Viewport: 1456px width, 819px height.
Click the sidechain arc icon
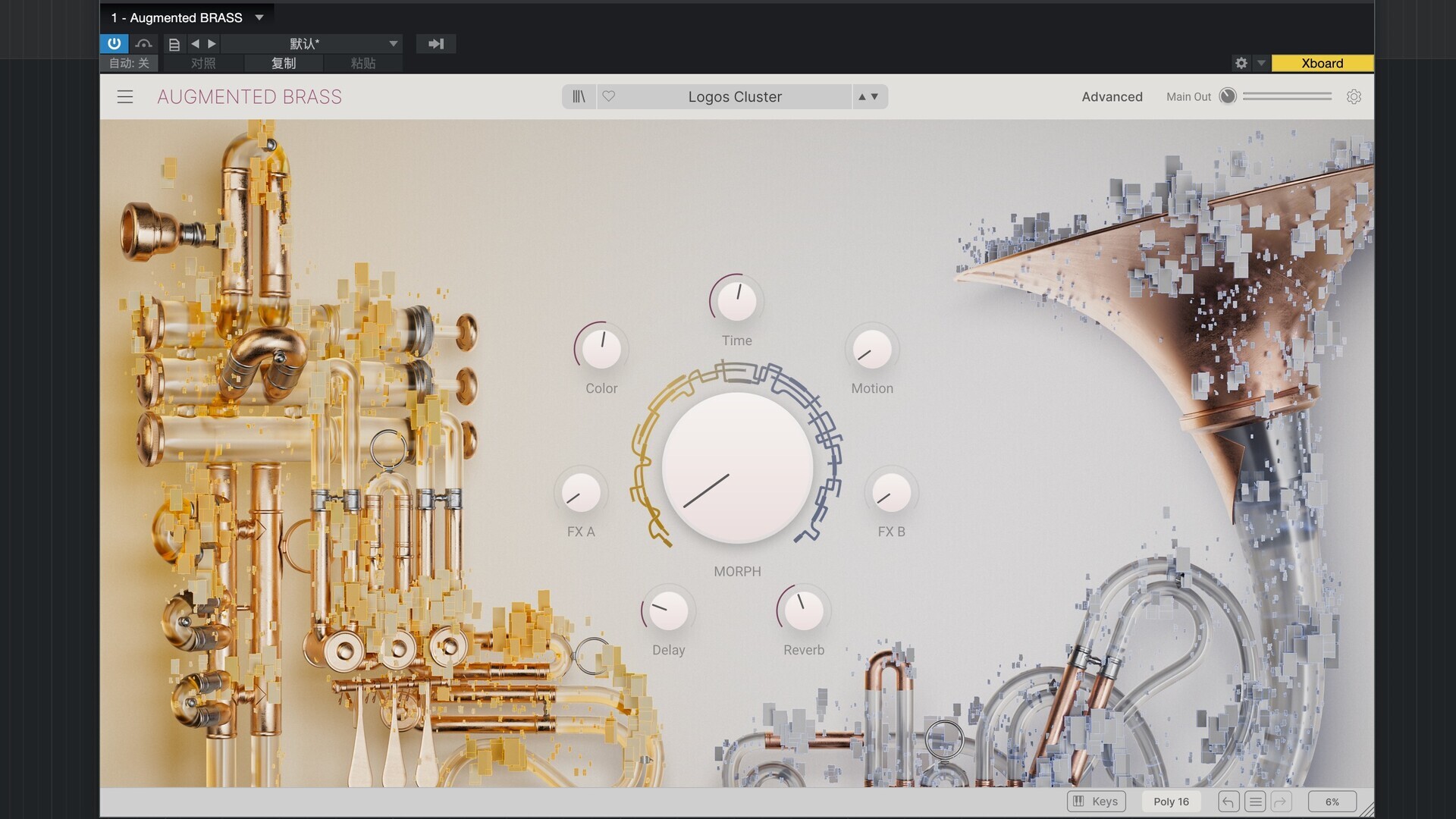click(144, 43)
